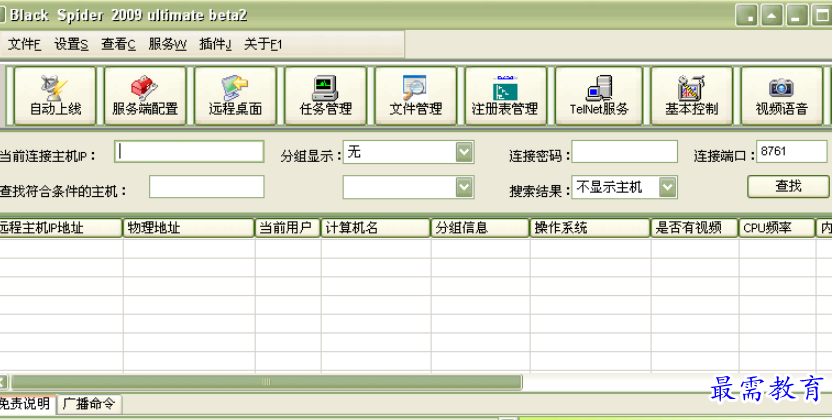Image resolution: width=832 pixels, height=420 pixels.
Task: Open 服务端配置 toolbox icon
Action: [x=145, y=96]
